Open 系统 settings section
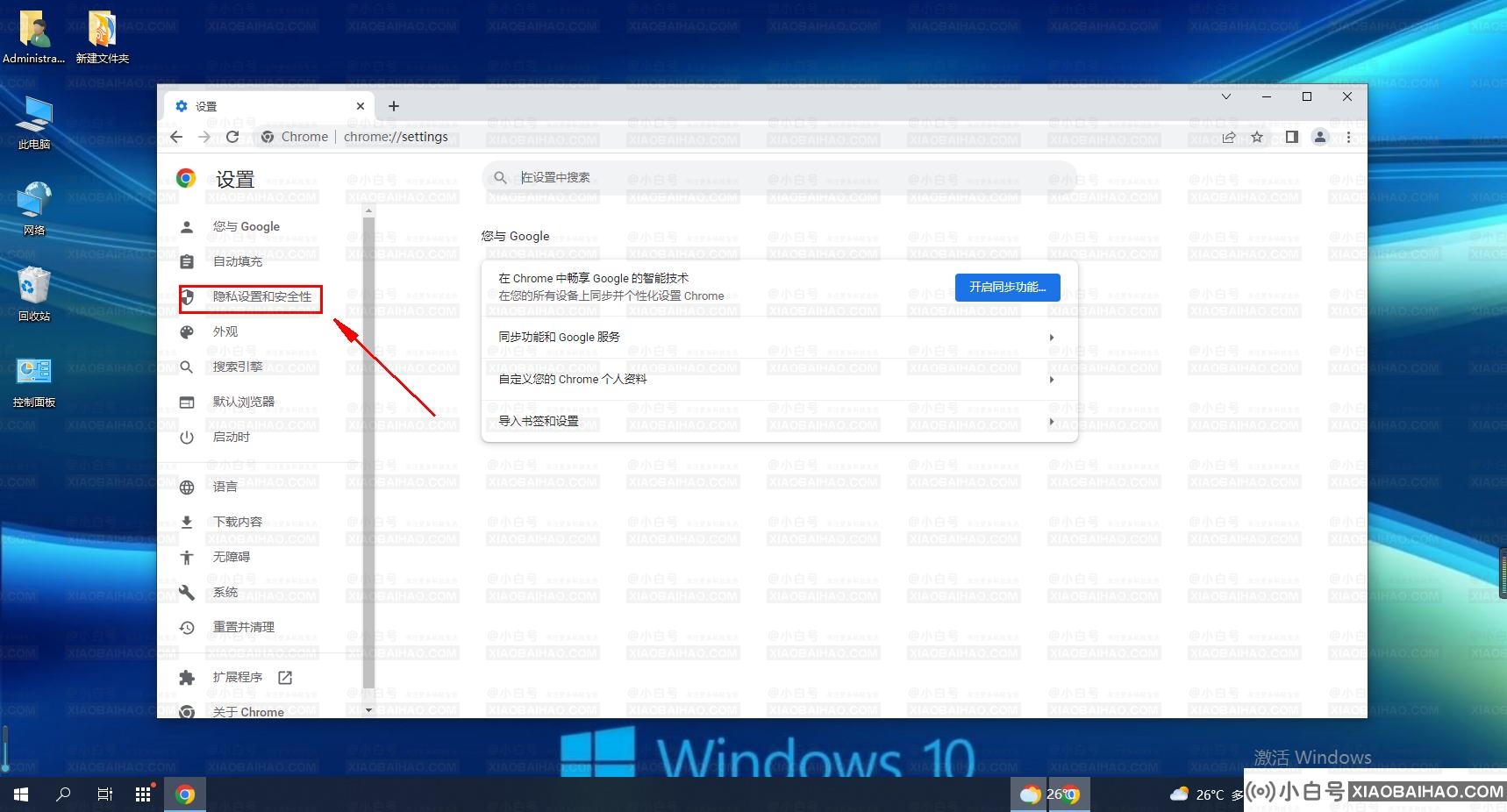Screen dimensions: 1507x812 pos(225,592)
